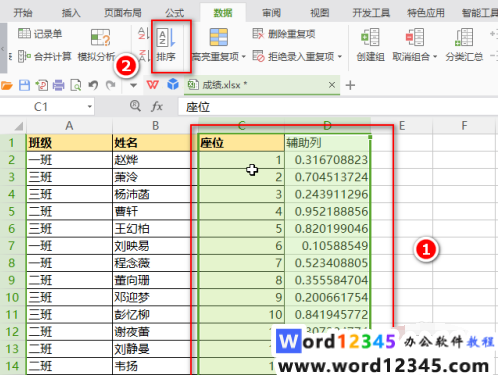
Task: Select row 5 header
Action: point(12,211)
